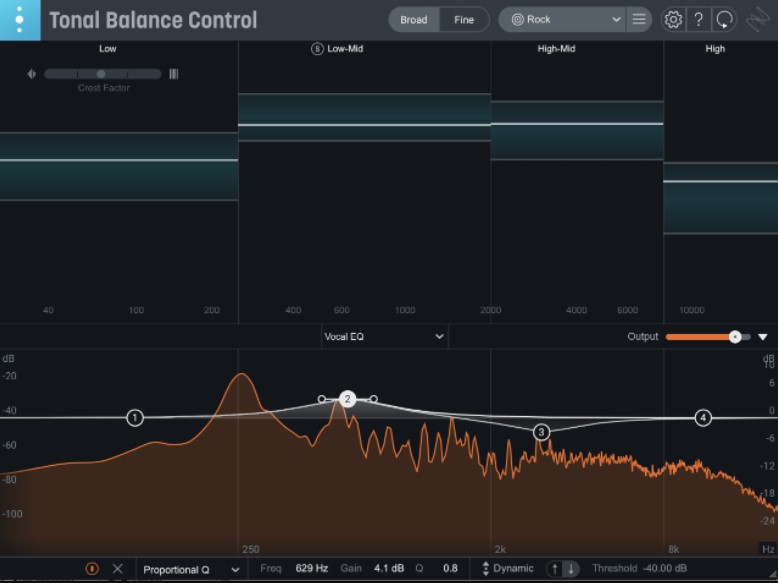Viewport: 778px width, 583px height.
Task: Open the Rock target curve dropdown
Action: 563,20
